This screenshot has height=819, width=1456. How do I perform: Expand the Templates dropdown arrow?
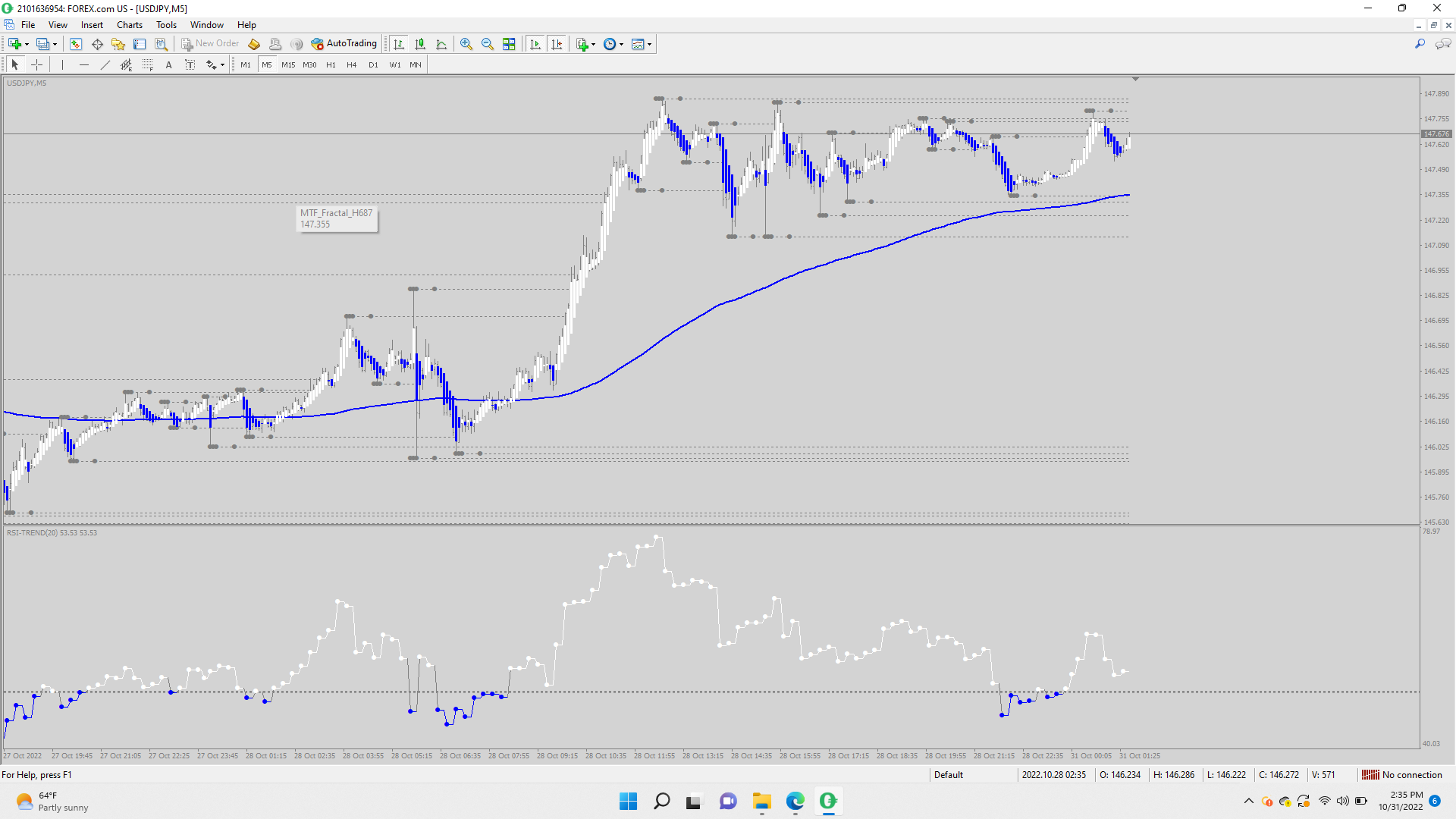click(649, 44)
